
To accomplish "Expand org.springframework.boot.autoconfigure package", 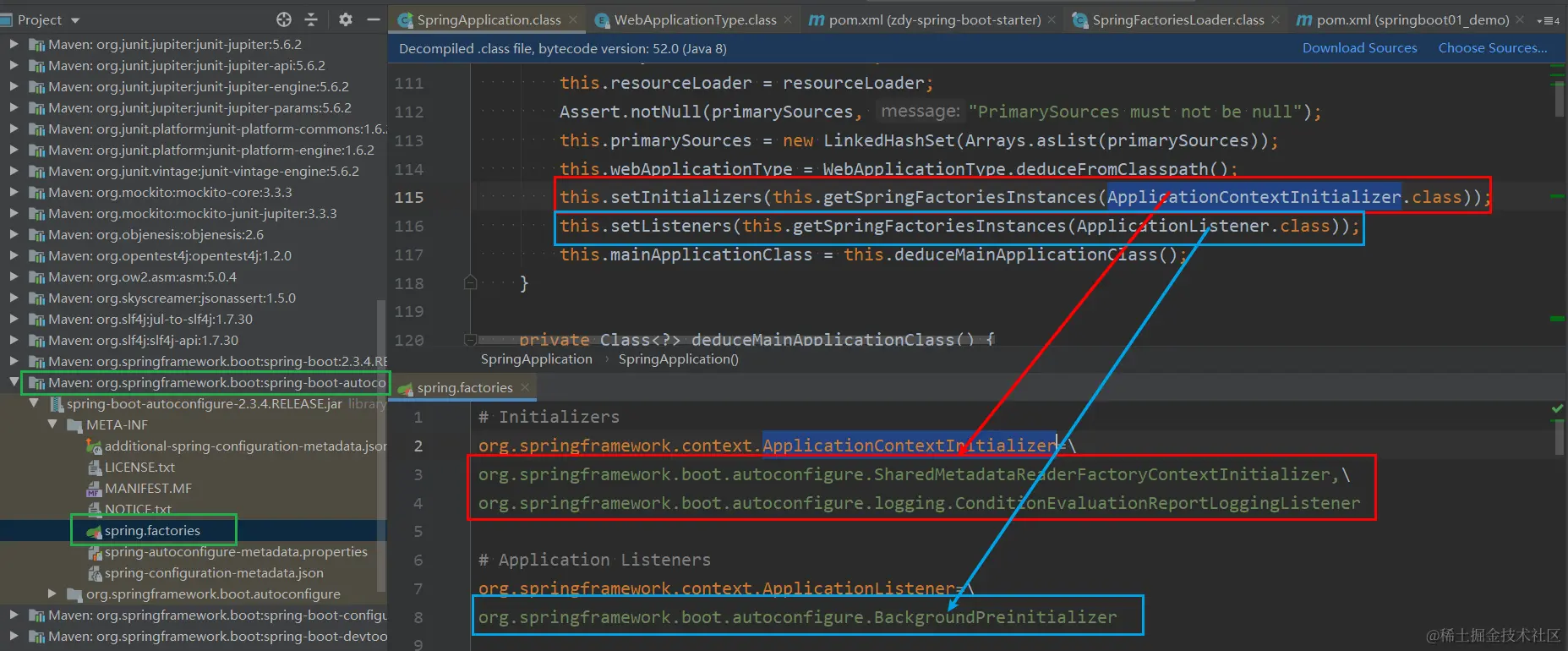I will [x=52, y=594].
